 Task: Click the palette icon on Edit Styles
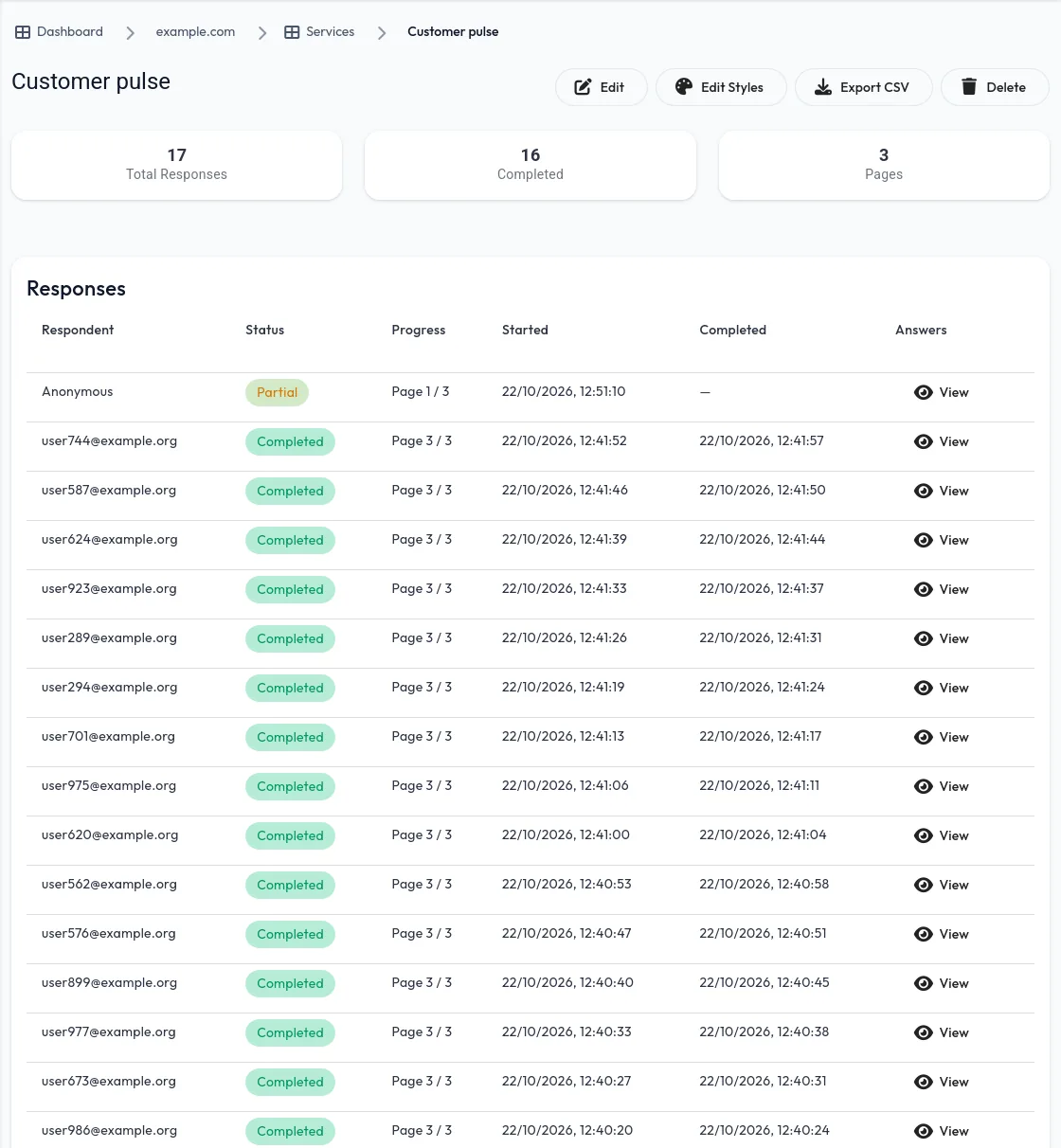(x=684, y=87)
